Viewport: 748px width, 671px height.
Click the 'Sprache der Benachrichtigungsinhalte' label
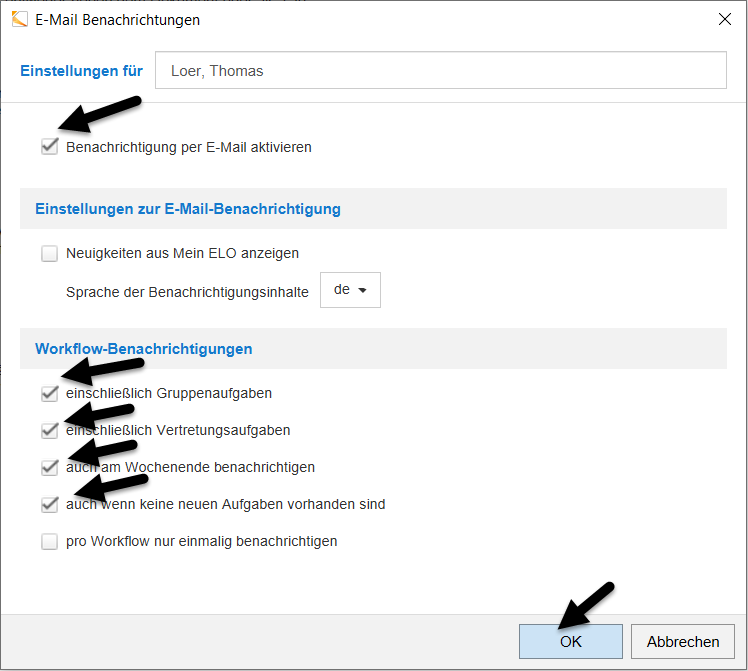tap(187, 291)
